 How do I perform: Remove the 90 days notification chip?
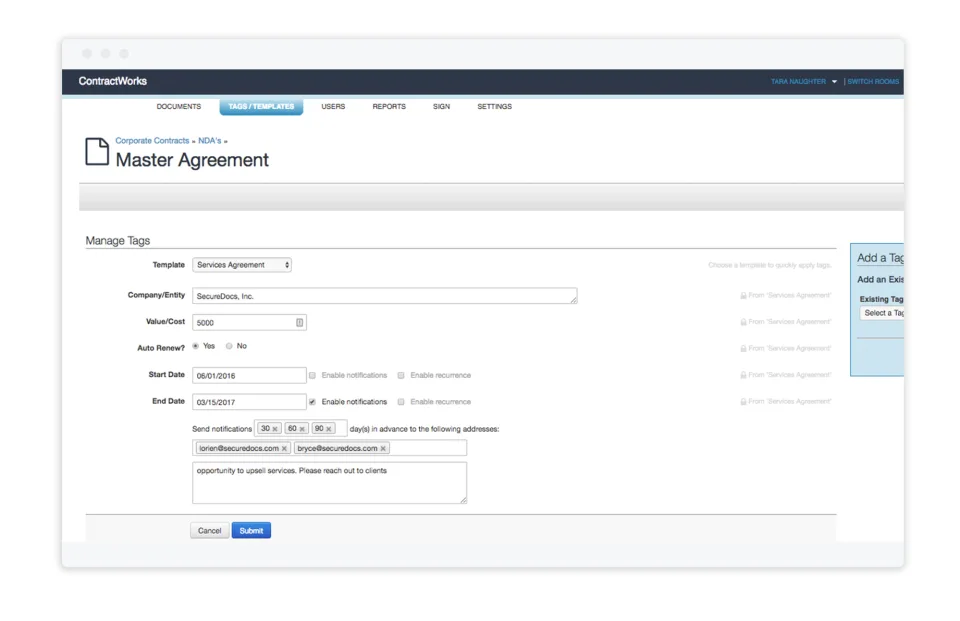[x=329, y=429]
